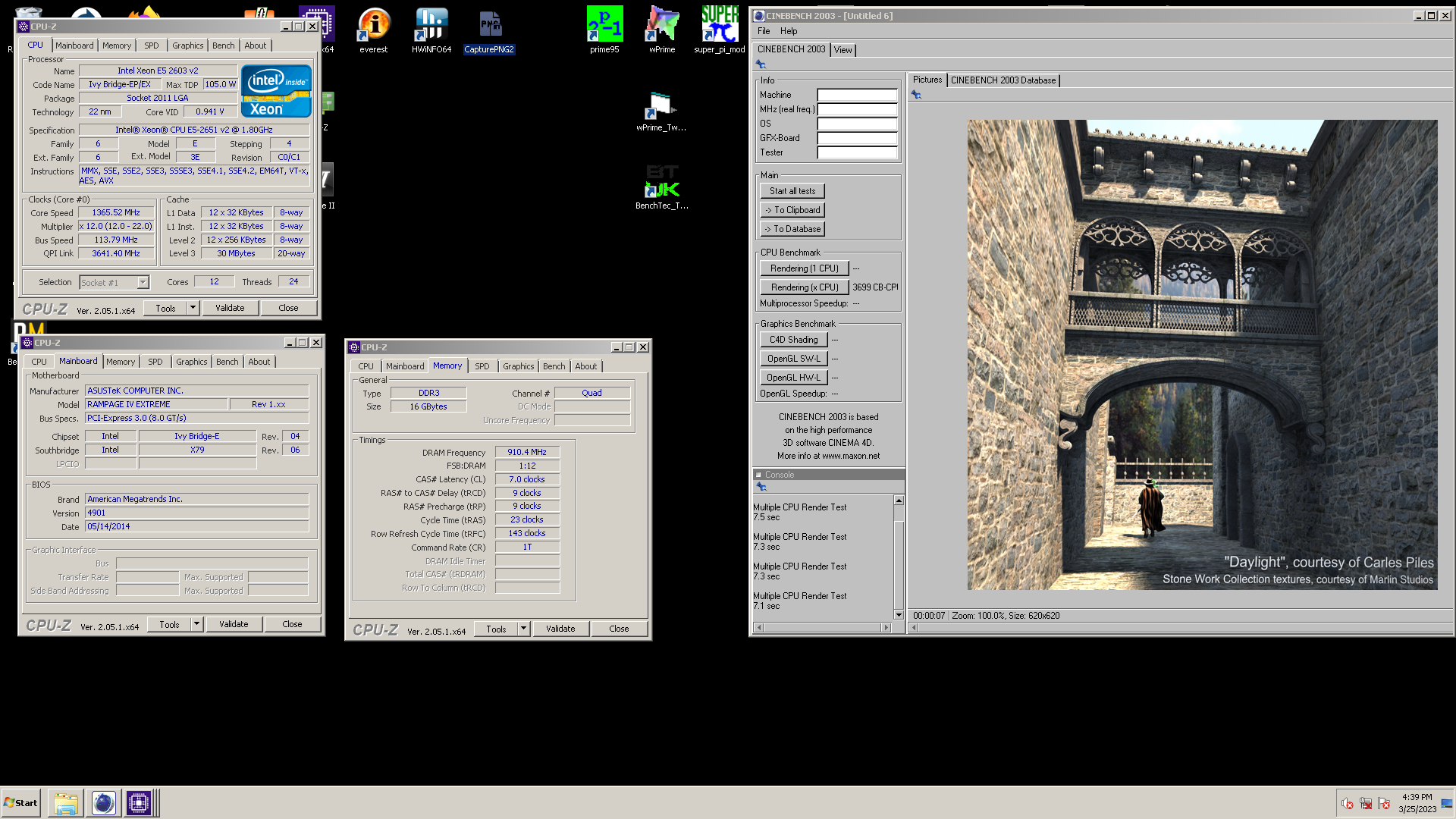This screenshot has width=1456, height=819.
Task: Click the show desktop monitor tray icon
Action: [x=1446, y=804]
